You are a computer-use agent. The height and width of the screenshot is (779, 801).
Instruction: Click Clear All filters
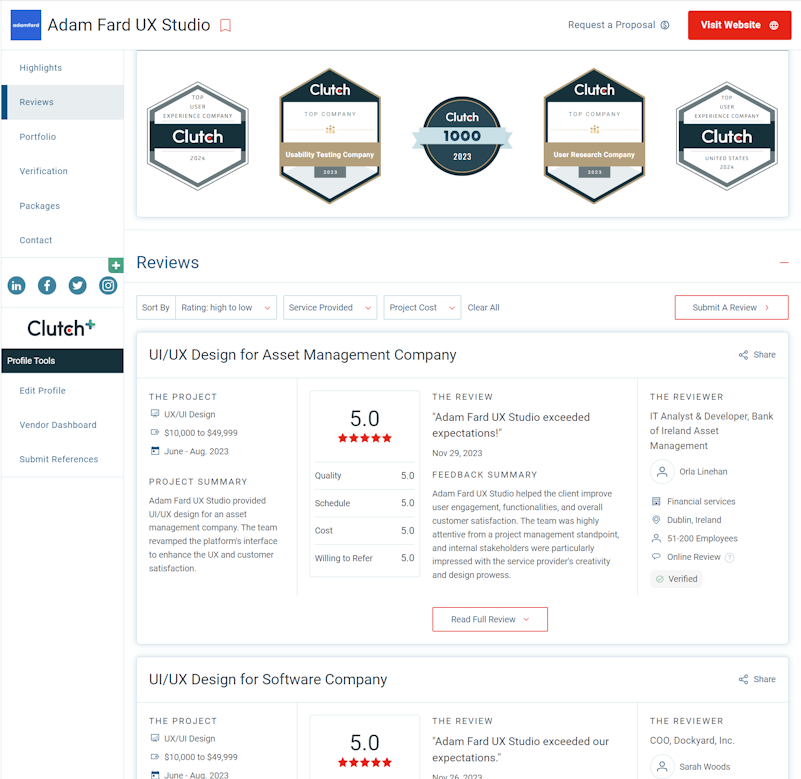[484, 308]
